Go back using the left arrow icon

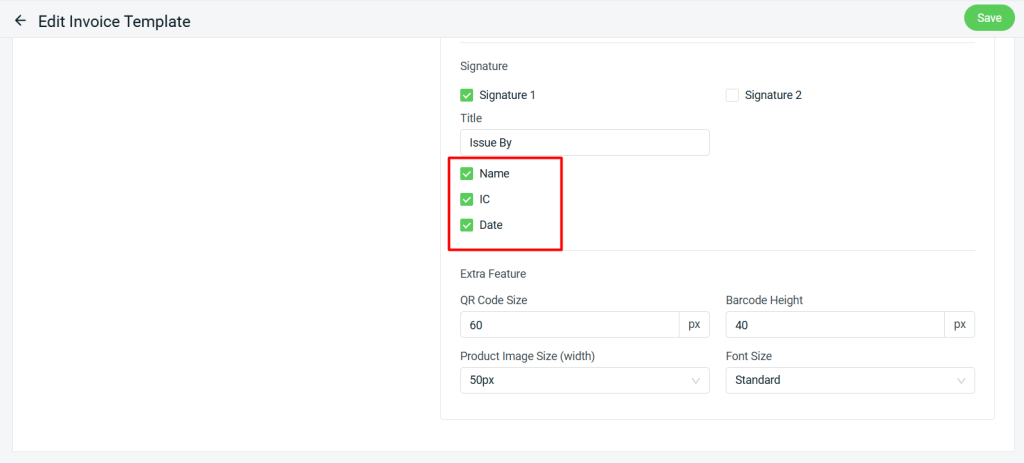(x=20, y=21)
